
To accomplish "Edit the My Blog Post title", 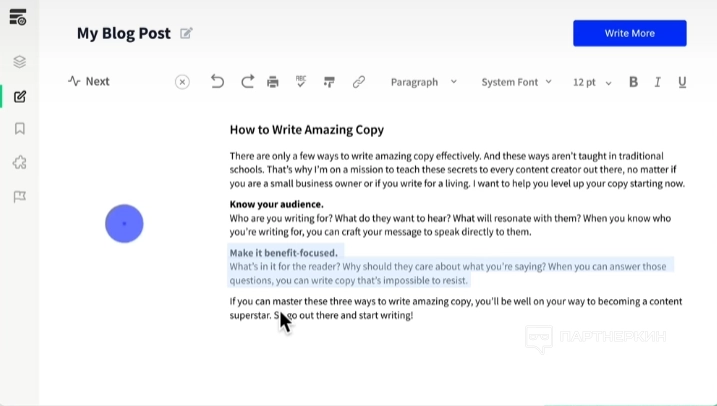I will pyautogui.click(x=186, y=33).
